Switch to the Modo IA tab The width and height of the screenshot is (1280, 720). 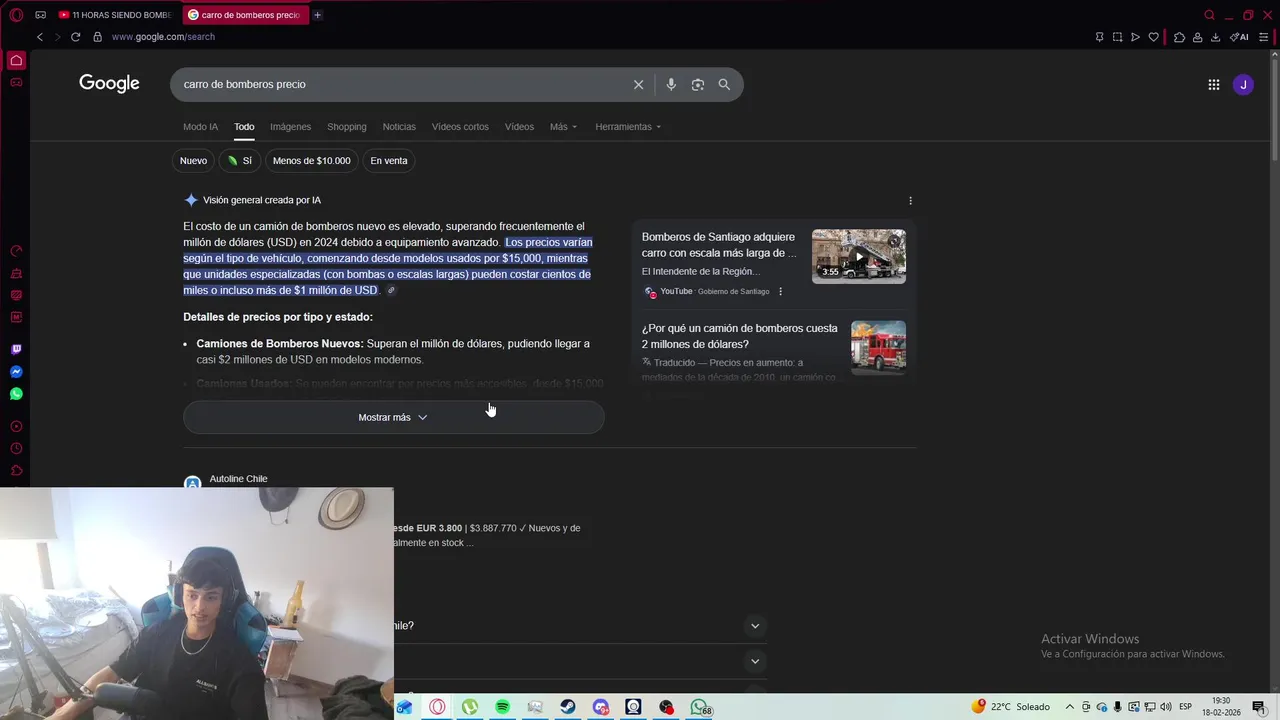(x=200, y=127)
